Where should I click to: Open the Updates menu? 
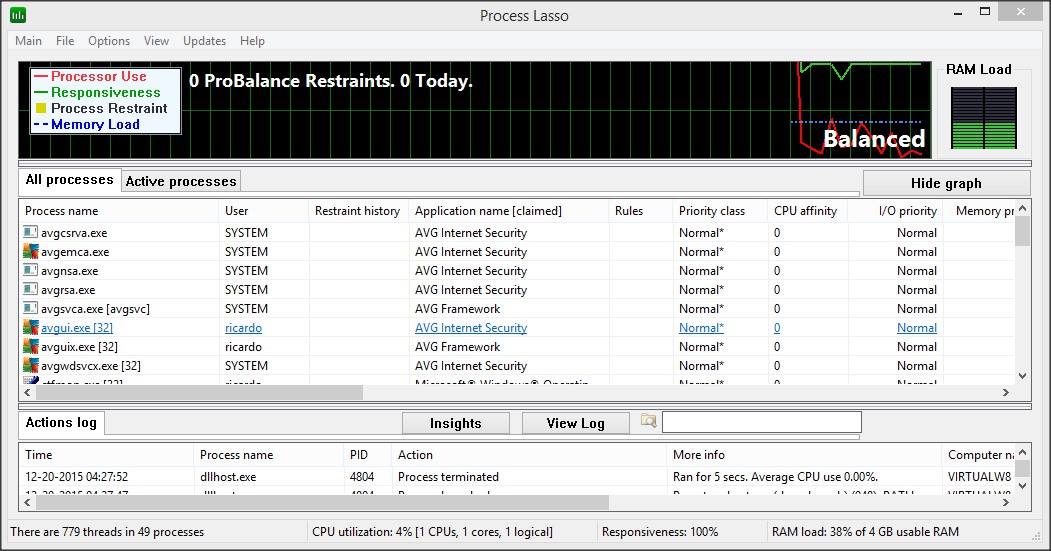tap(204, 41)
